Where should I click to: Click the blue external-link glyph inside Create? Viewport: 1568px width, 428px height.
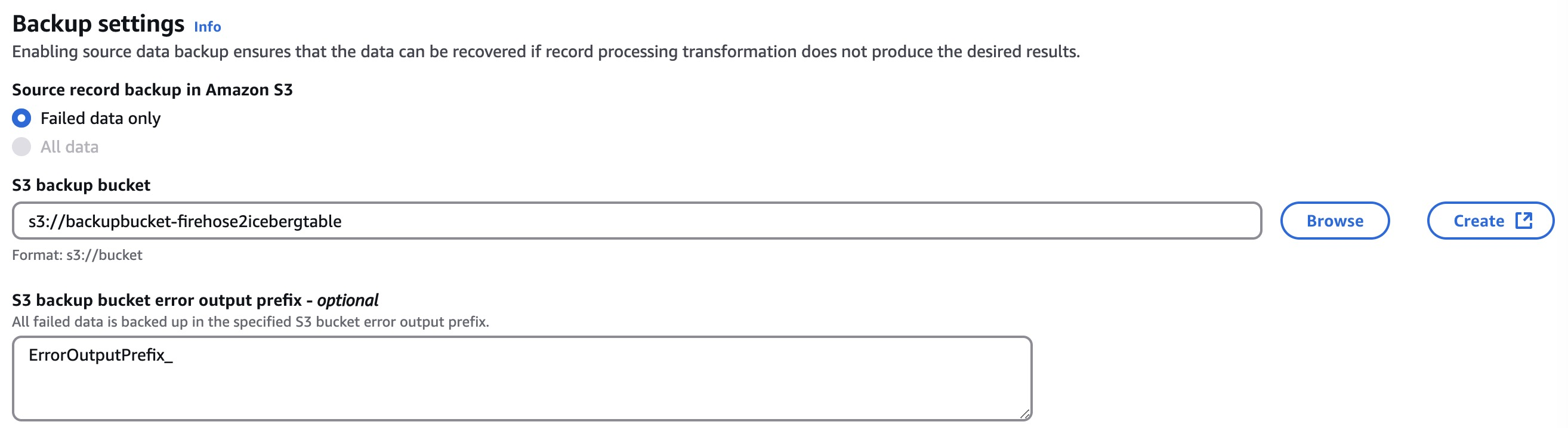click(1524, 221)
